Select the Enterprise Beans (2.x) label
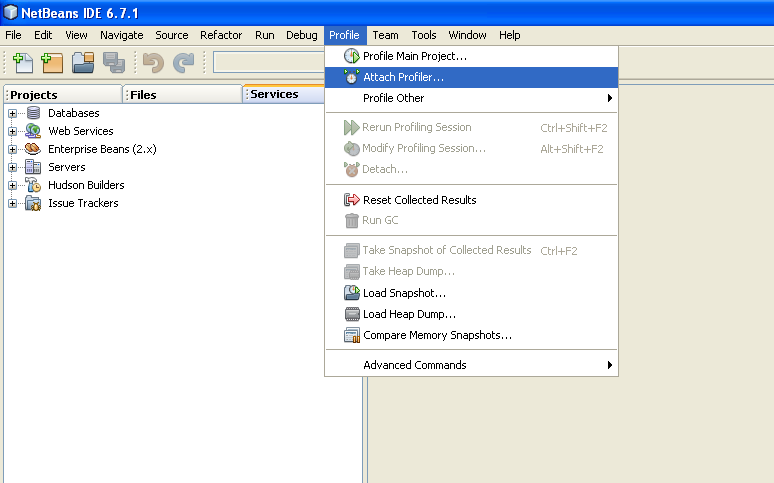Screen dimensions: 774x483 102,149
